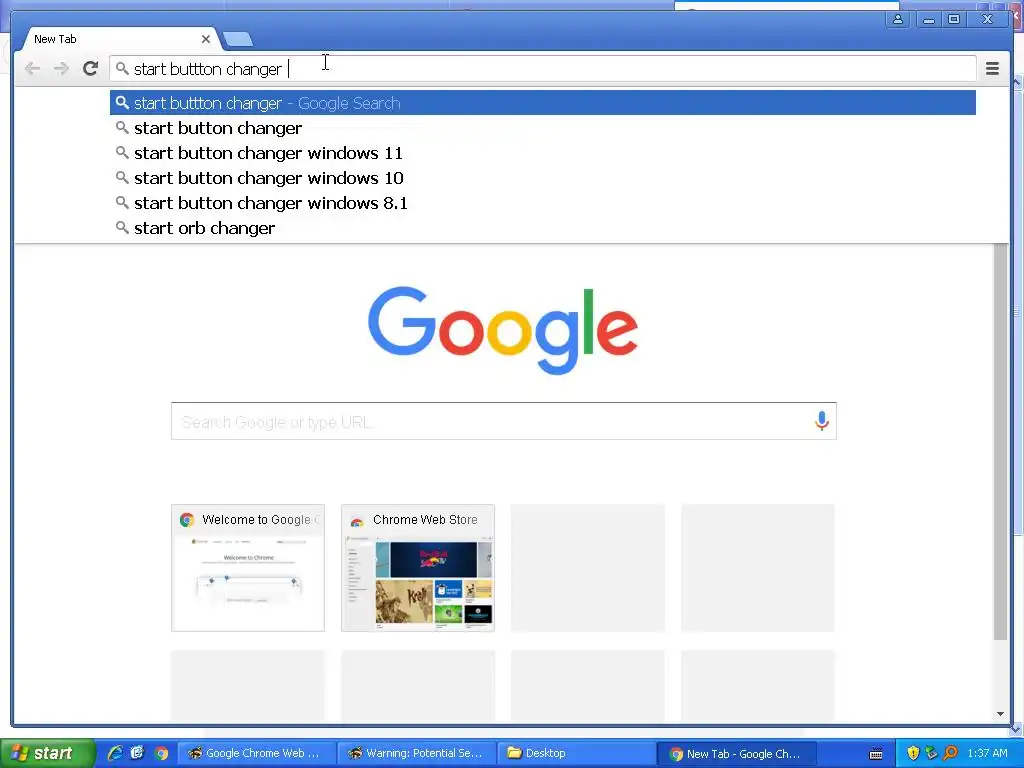1024x768 pixels.
Task: Click the security shield tray icon
Action: 913,753
